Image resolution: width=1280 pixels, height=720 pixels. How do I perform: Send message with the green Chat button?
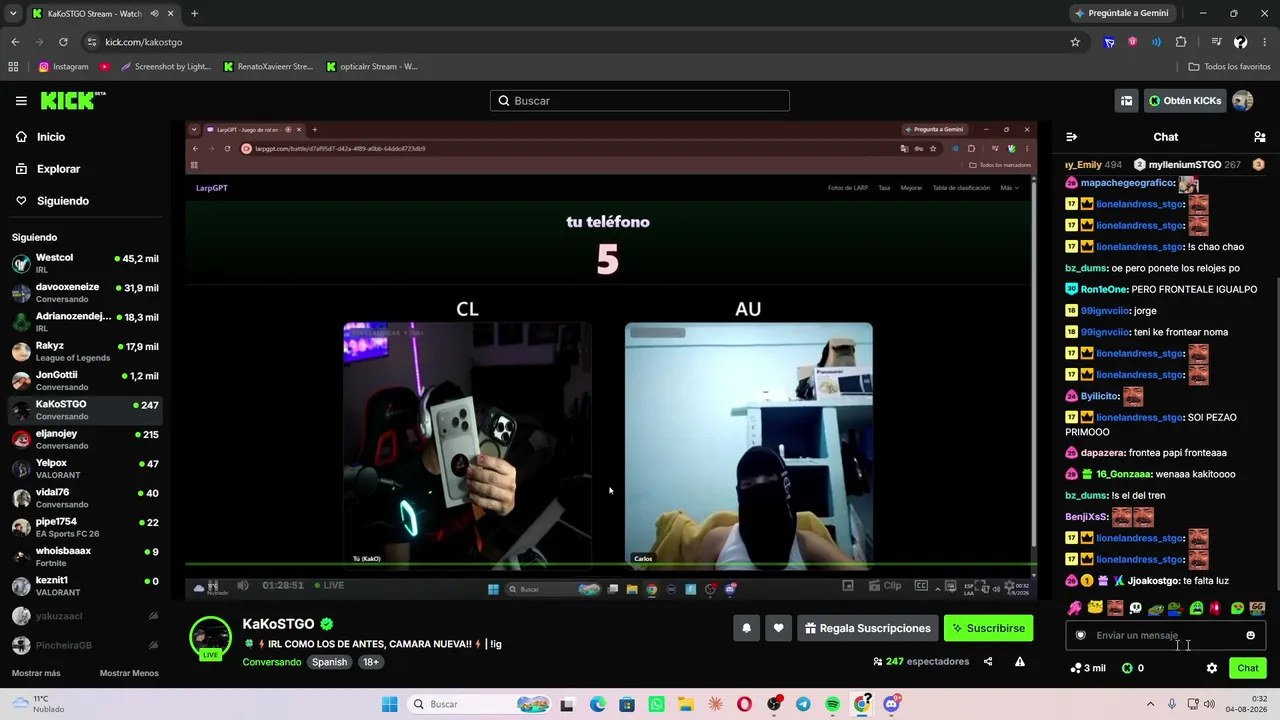[1247, 668]
